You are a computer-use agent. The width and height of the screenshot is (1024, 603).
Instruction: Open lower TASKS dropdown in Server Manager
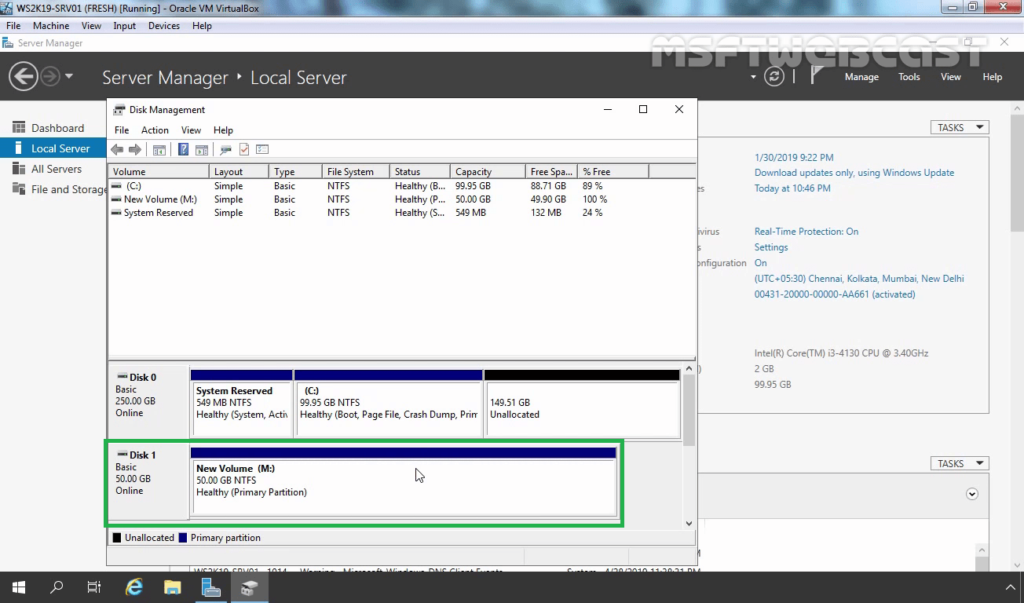tap(959, 463)
